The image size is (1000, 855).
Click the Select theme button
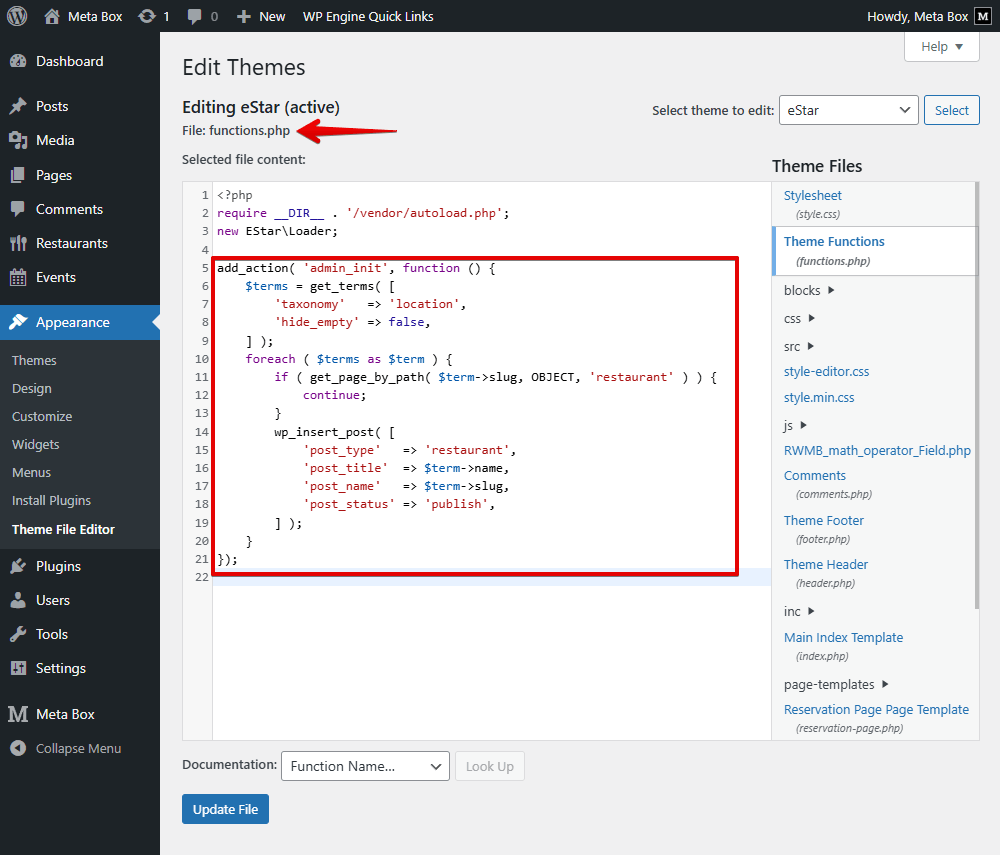point(952,110)
